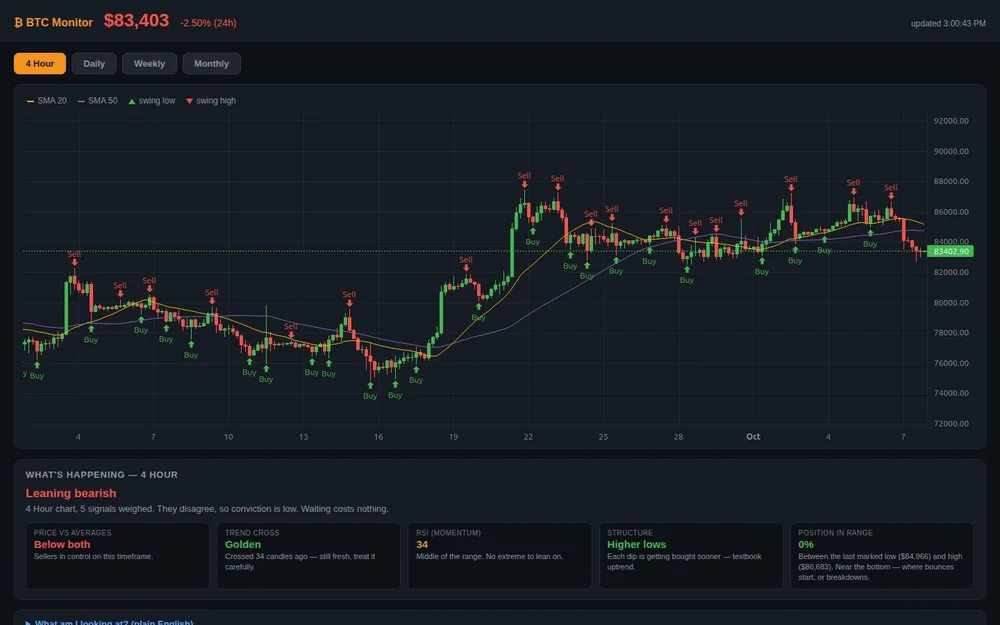
Task: Toggle the swing high legend entry
Action: click(210, 101)
